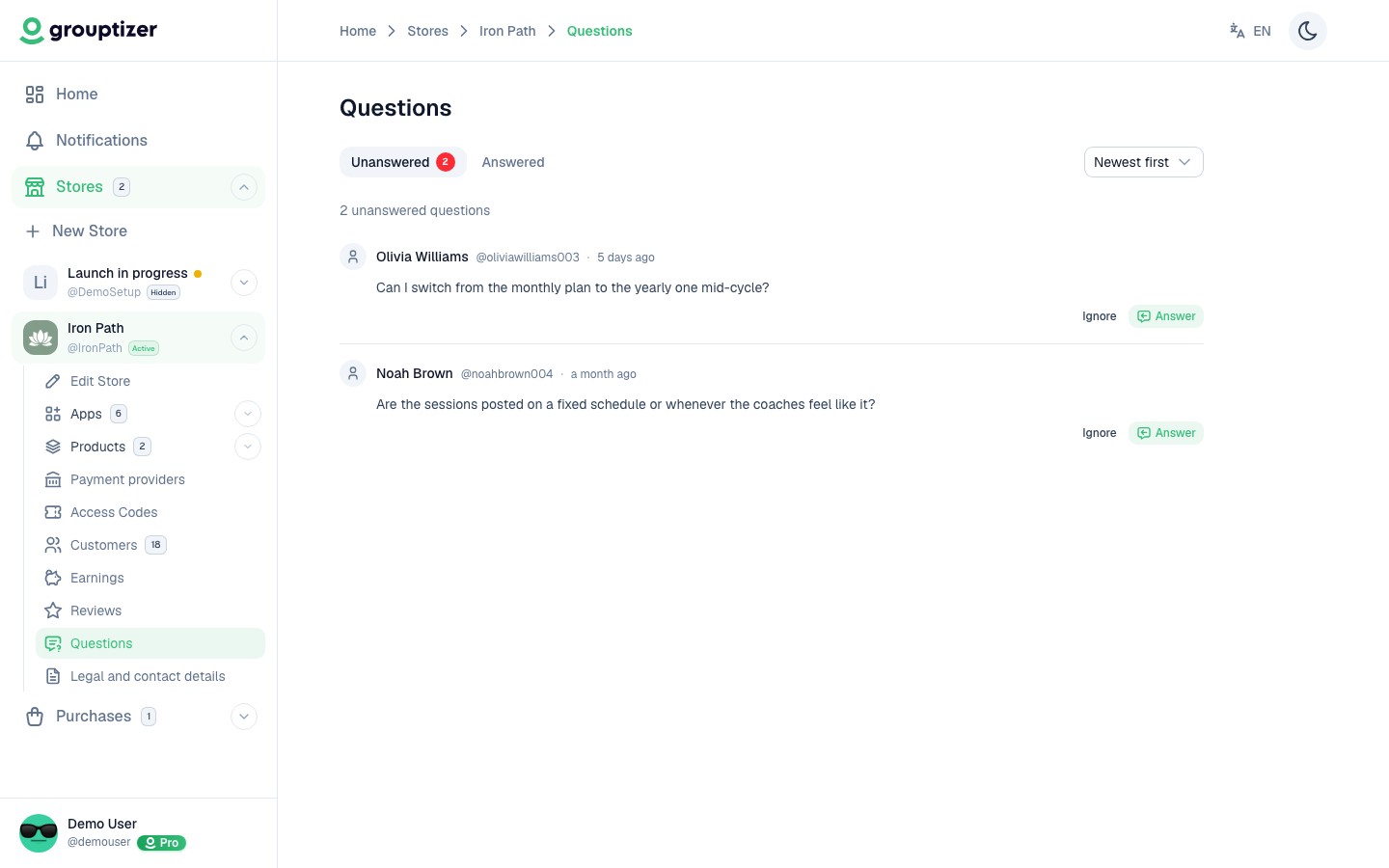The height and width of the screenshot is (868, 1389).
Task: Click the Apps grid icon
Action: [x=53, y=414]
